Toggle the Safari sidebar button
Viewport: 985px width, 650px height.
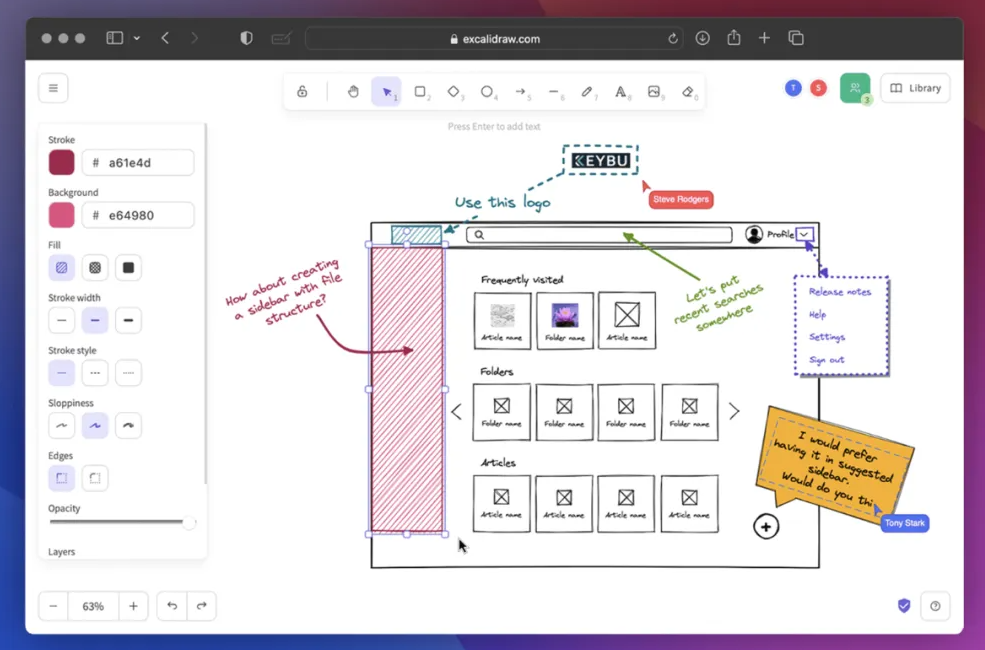click(x=115, y=38)
